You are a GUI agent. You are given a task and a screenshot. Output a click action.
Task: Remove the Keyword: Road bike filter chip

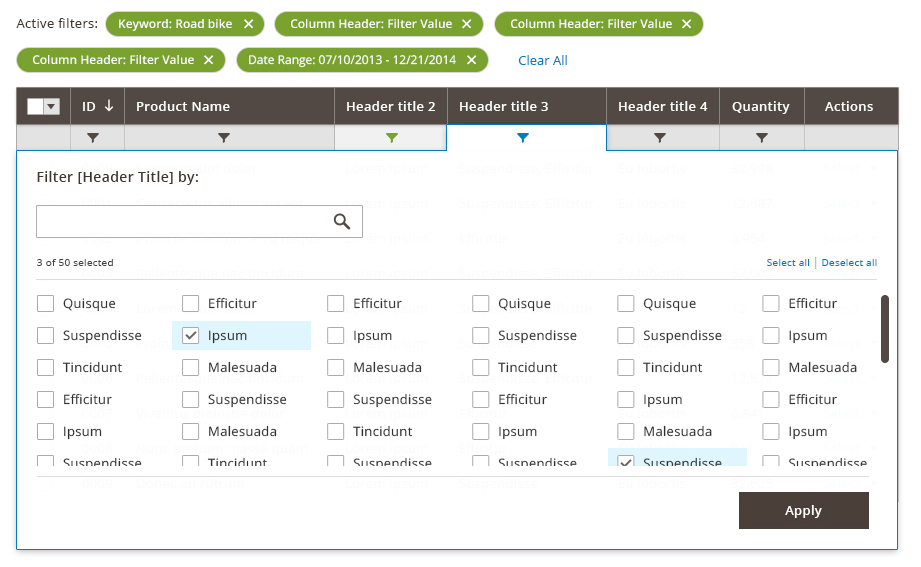tap(248, 24)
